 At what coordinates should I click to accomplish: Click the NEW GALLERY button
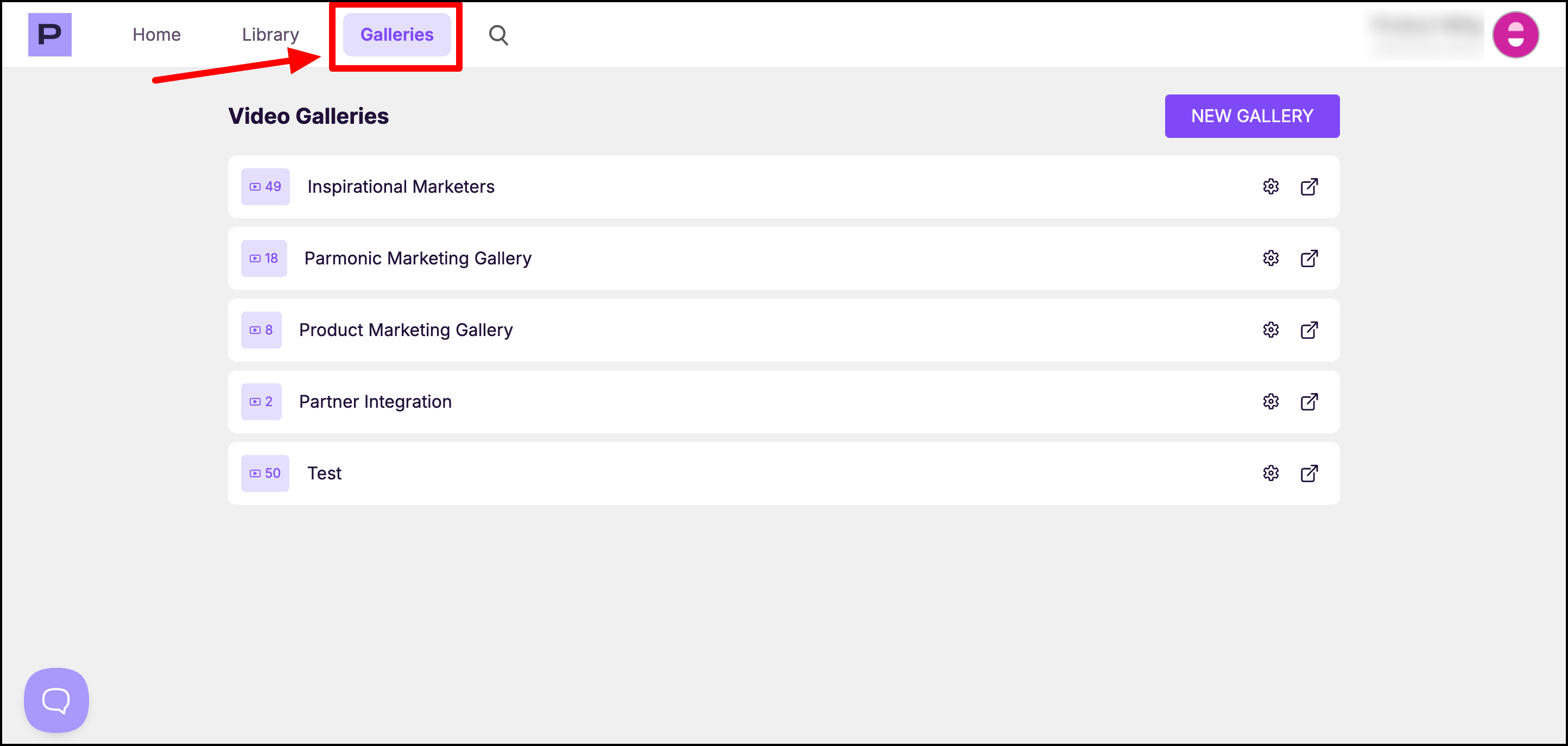tap(1251, 116)
